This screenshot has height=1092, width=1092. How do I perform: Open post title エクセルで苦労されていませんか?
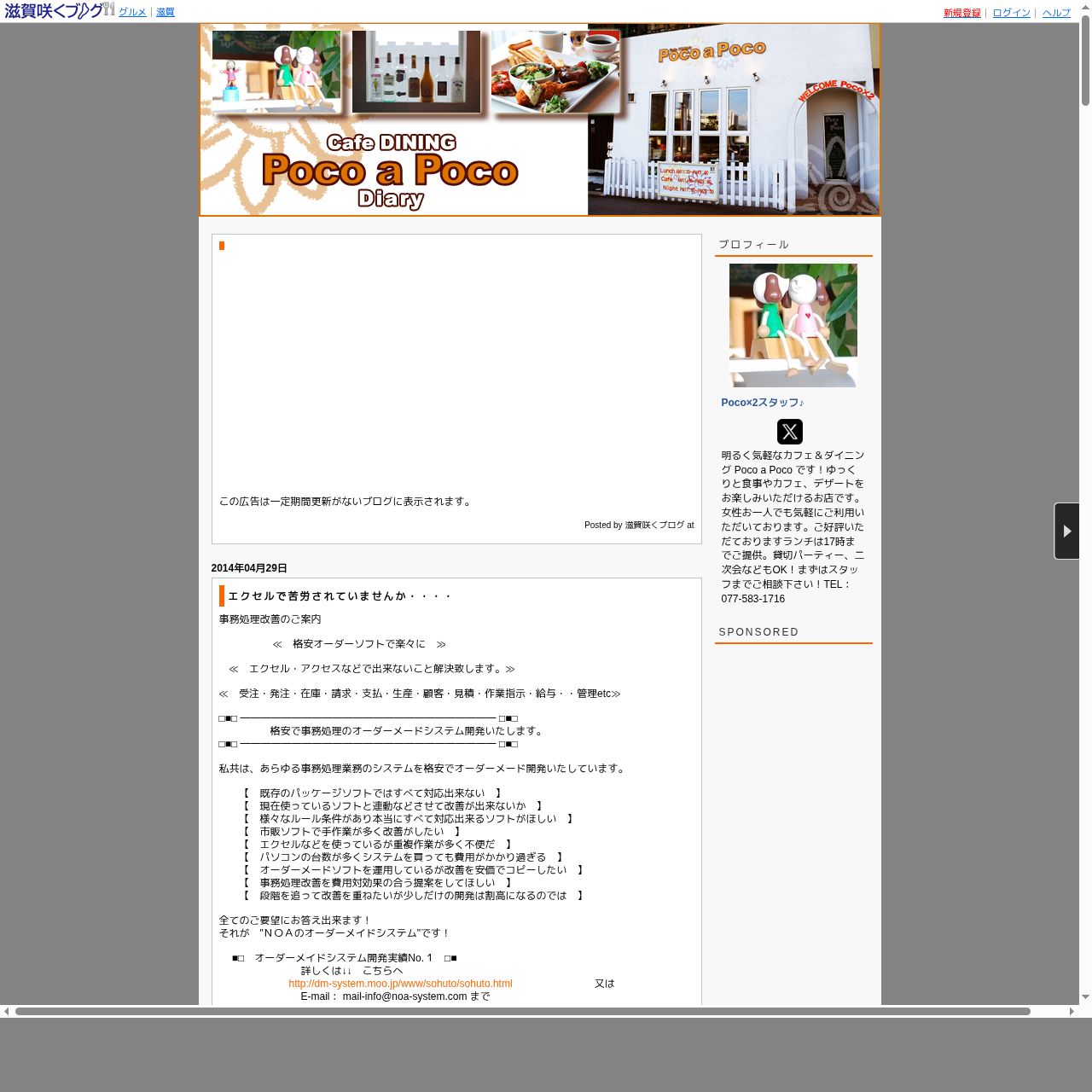pyautogui.click(x=339, y=596)
